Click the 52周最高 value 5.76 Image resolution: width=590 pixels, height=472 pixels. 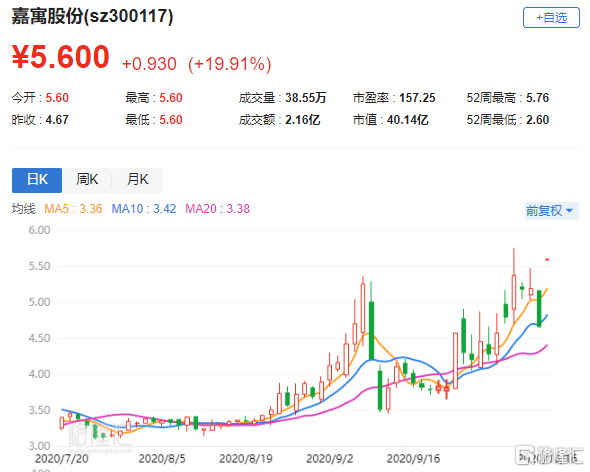point(537,98)
